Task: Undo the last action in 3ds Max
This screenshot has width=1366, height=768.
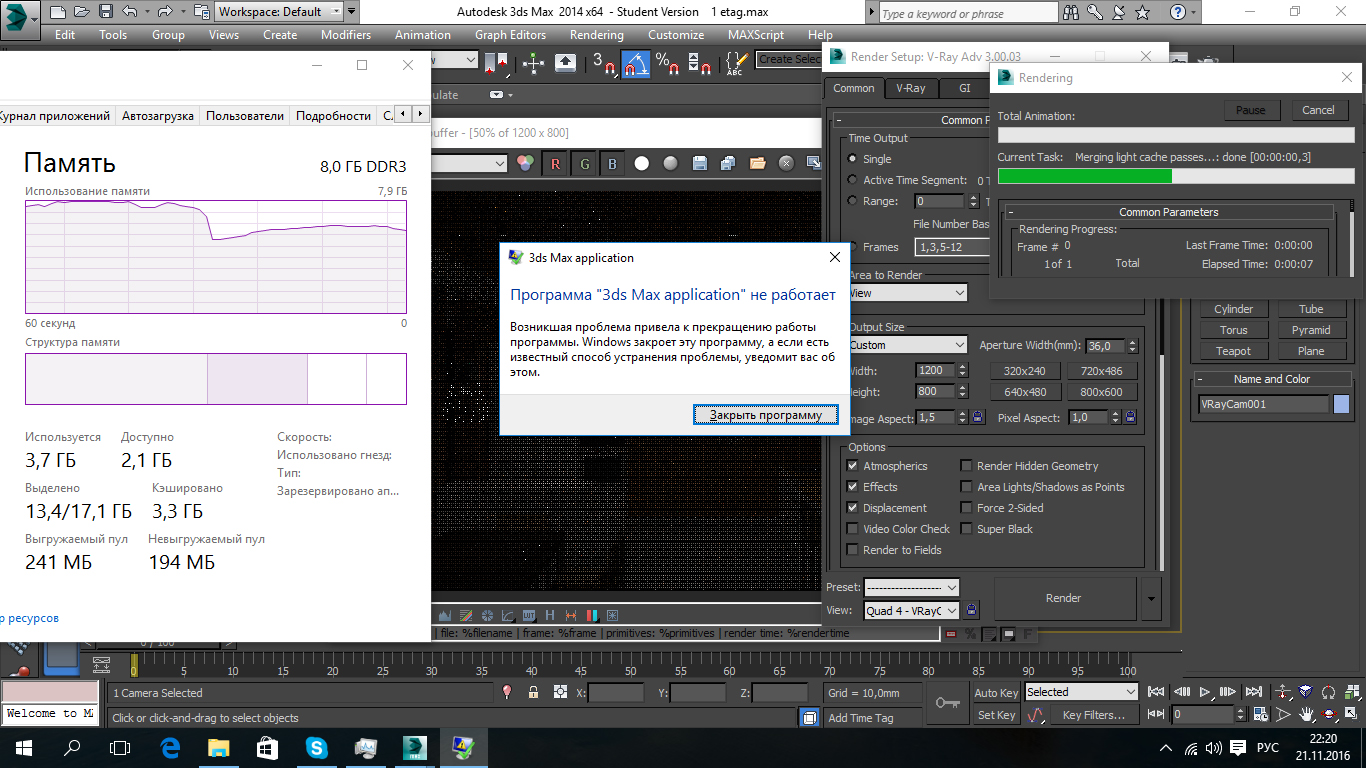Action: [x=129, y=12]
